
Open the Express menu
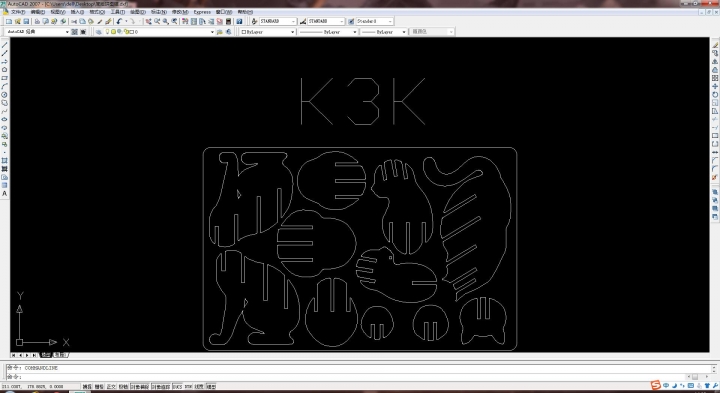coord(202,12)
